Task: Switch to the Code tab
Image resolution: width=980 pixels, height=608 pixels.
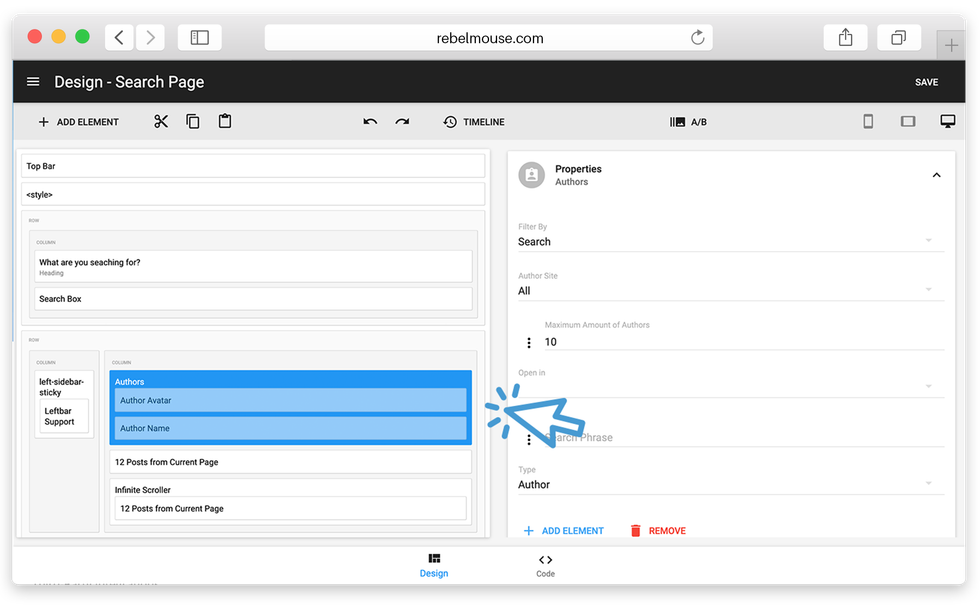Action: [x=545, y=565]
